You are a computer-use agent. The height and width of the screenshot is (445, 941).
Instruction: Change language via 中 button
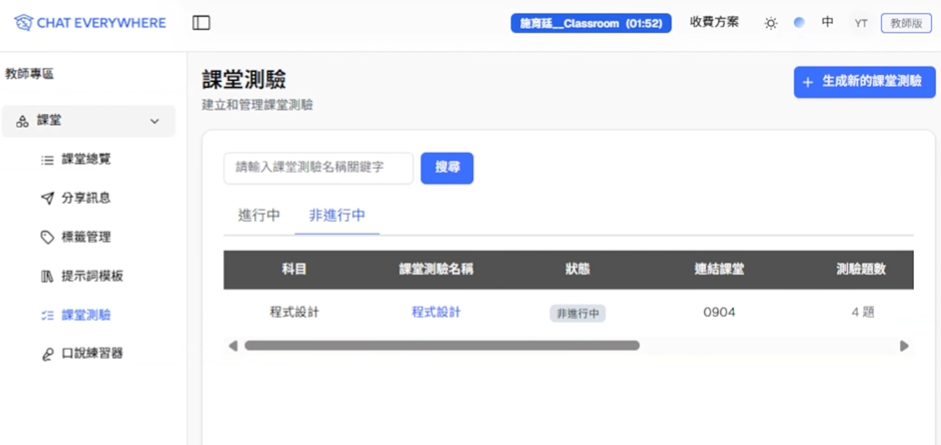point(828,23)
